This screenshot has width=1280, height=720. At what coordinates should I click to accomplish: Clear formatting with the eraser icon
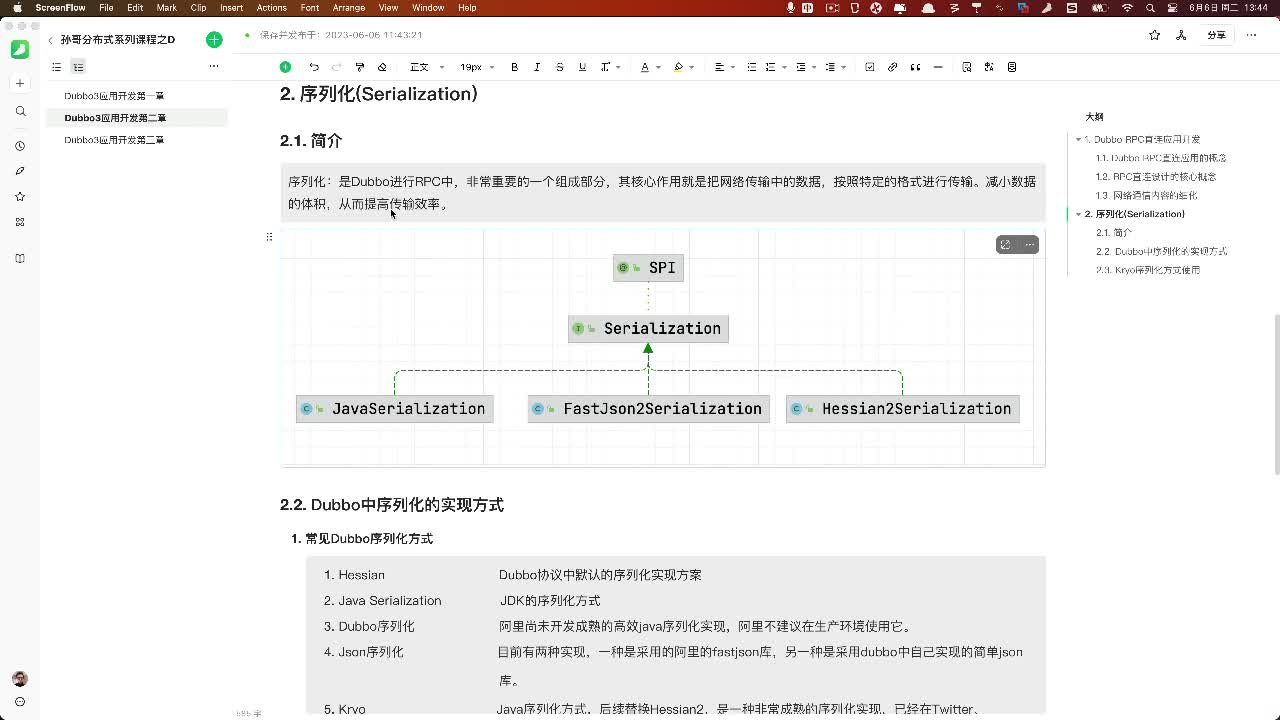tap(382, 67)
